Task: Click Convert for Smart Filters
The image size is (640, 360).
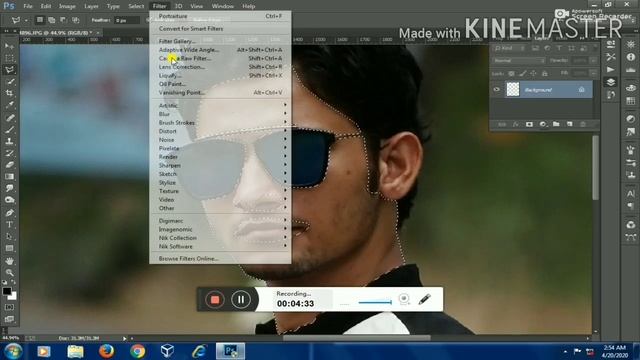Action: 220,29
